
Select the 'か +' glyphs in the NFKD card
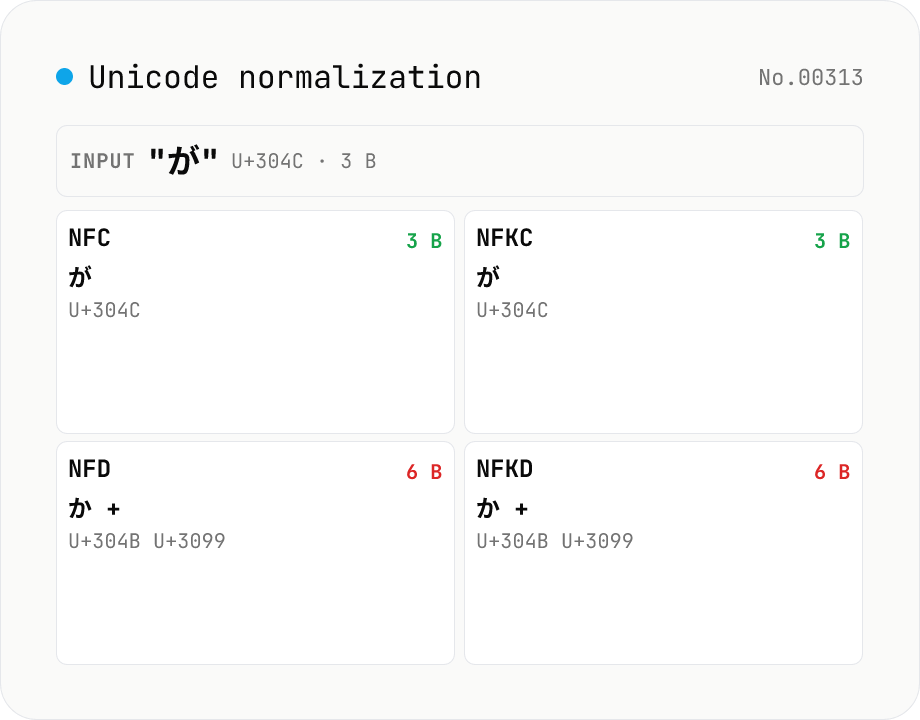502,508
